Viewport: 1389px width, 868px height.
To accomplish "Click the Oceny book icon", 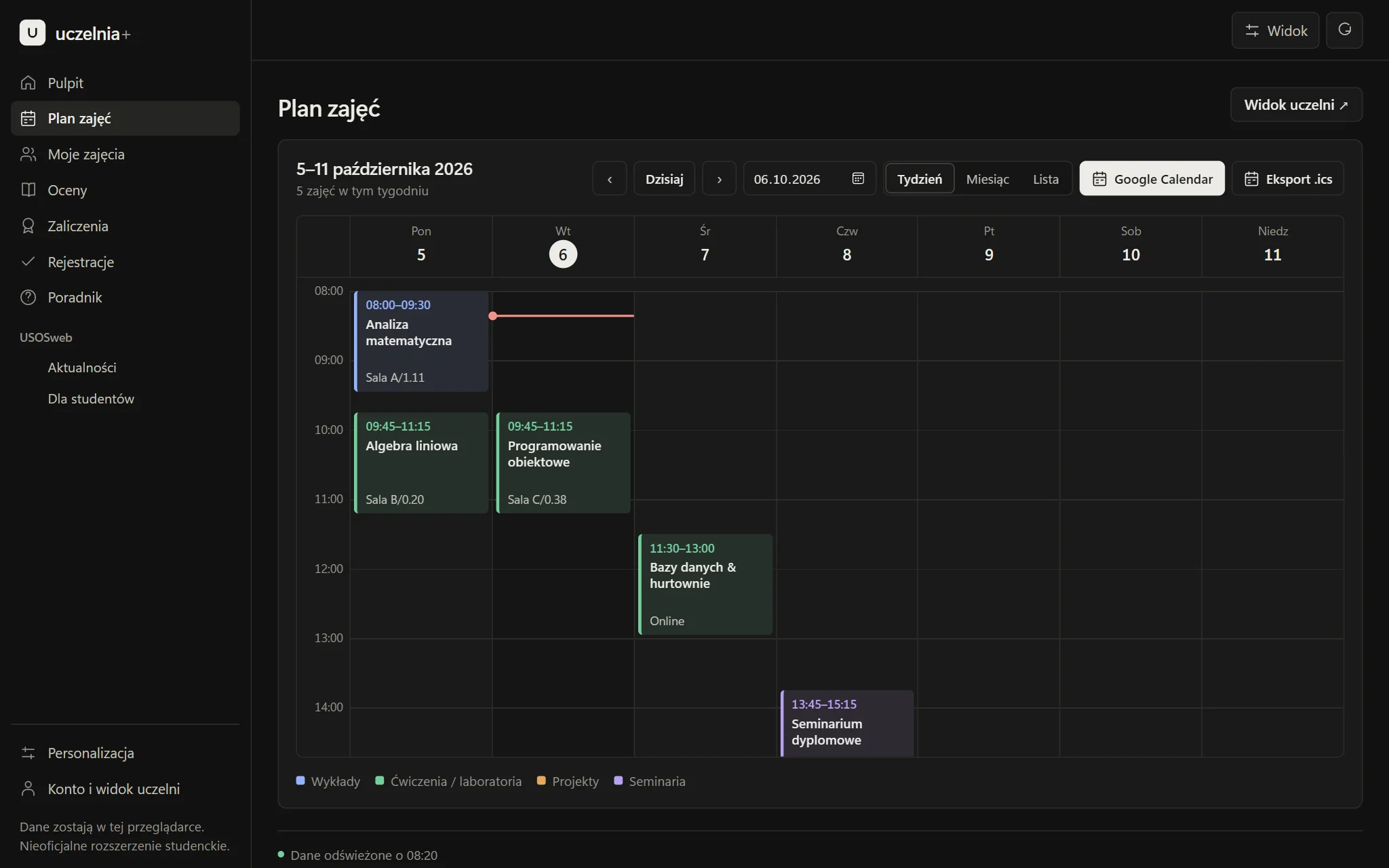I will pos(28,190).
